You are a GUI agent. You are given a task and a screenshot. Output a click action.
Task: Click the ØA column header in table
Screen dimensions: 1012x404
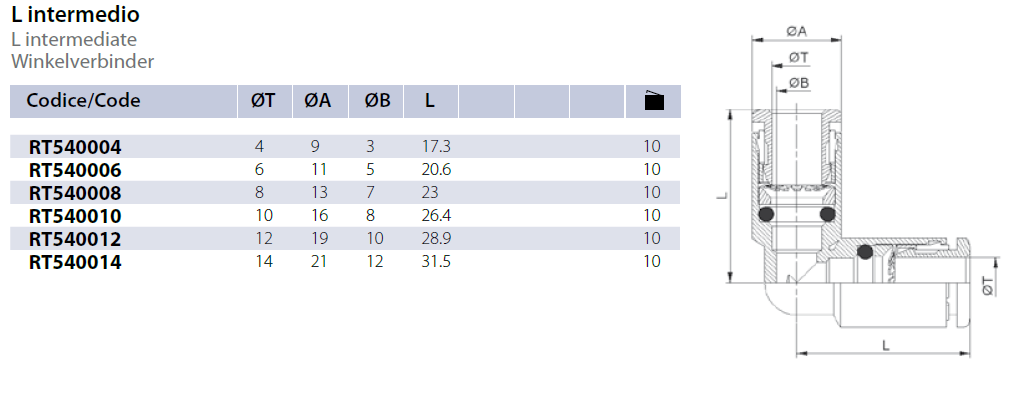(318, 101)
